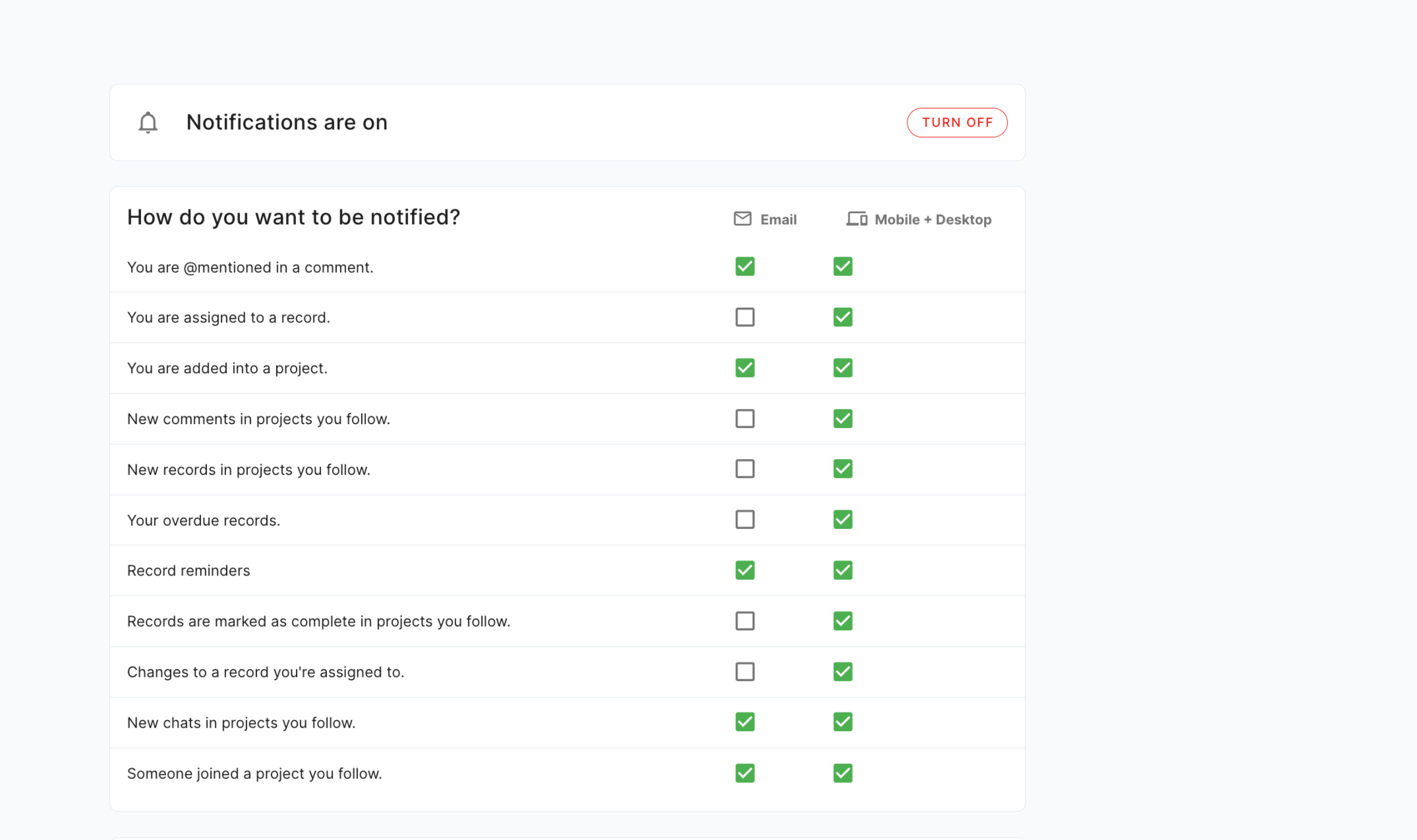Click the TURN OFF notifications button
This screenshot has width=1417, height=840.
pyautogui.click(x=957, y=122)
